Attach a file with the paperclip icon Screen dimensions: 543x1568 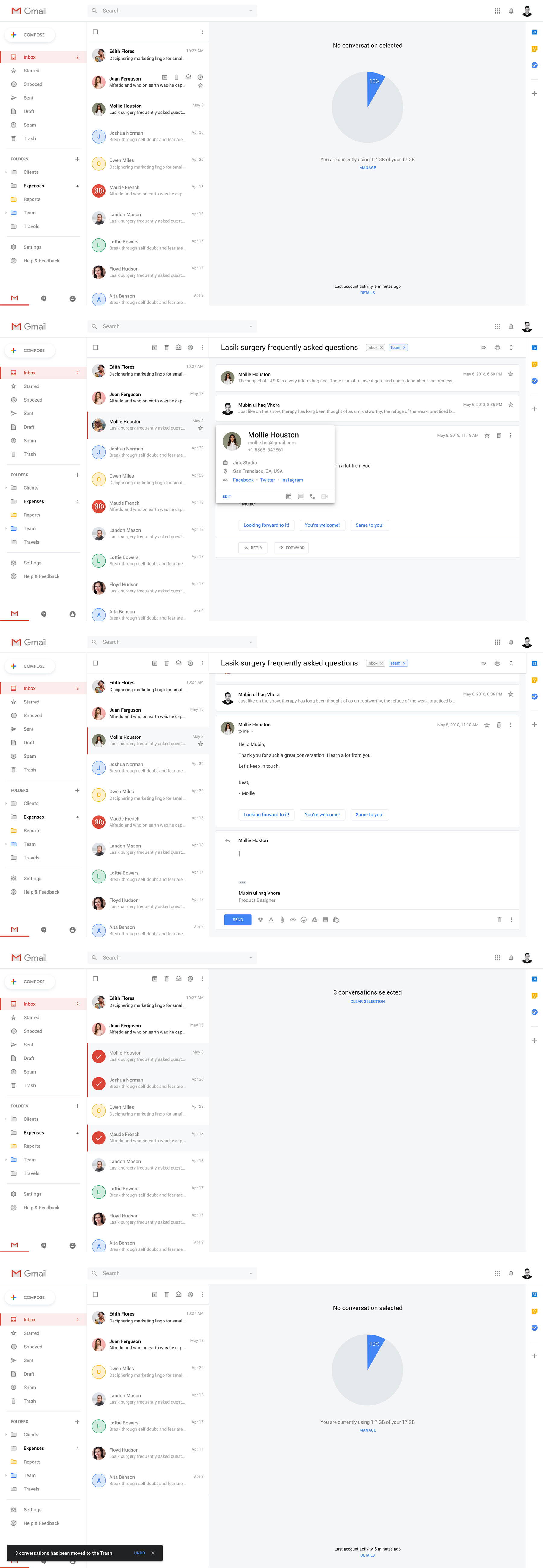coord(282,920)
